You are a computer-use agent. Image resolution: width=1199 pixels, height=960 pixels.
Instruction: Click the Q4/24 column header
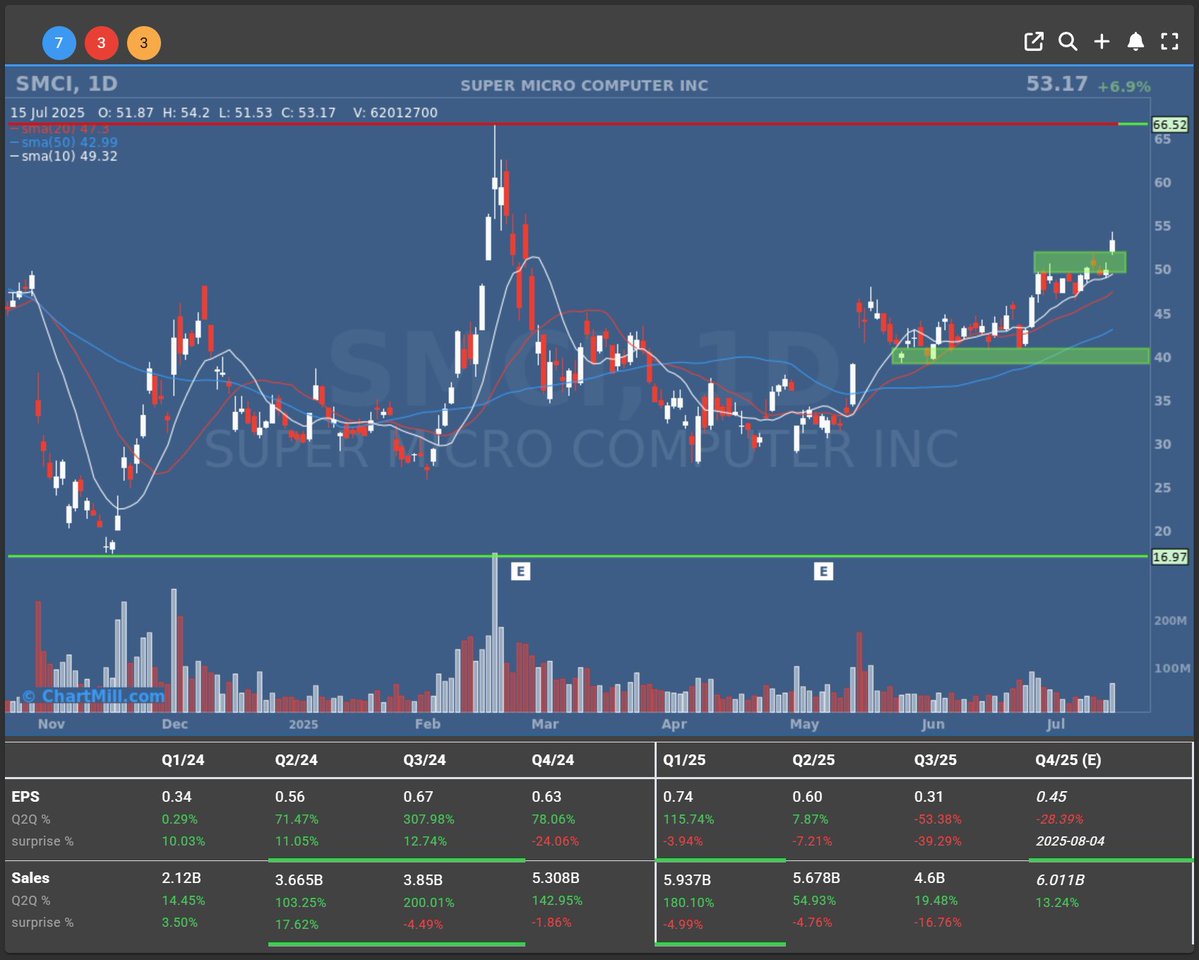click(x=553, y=760)
